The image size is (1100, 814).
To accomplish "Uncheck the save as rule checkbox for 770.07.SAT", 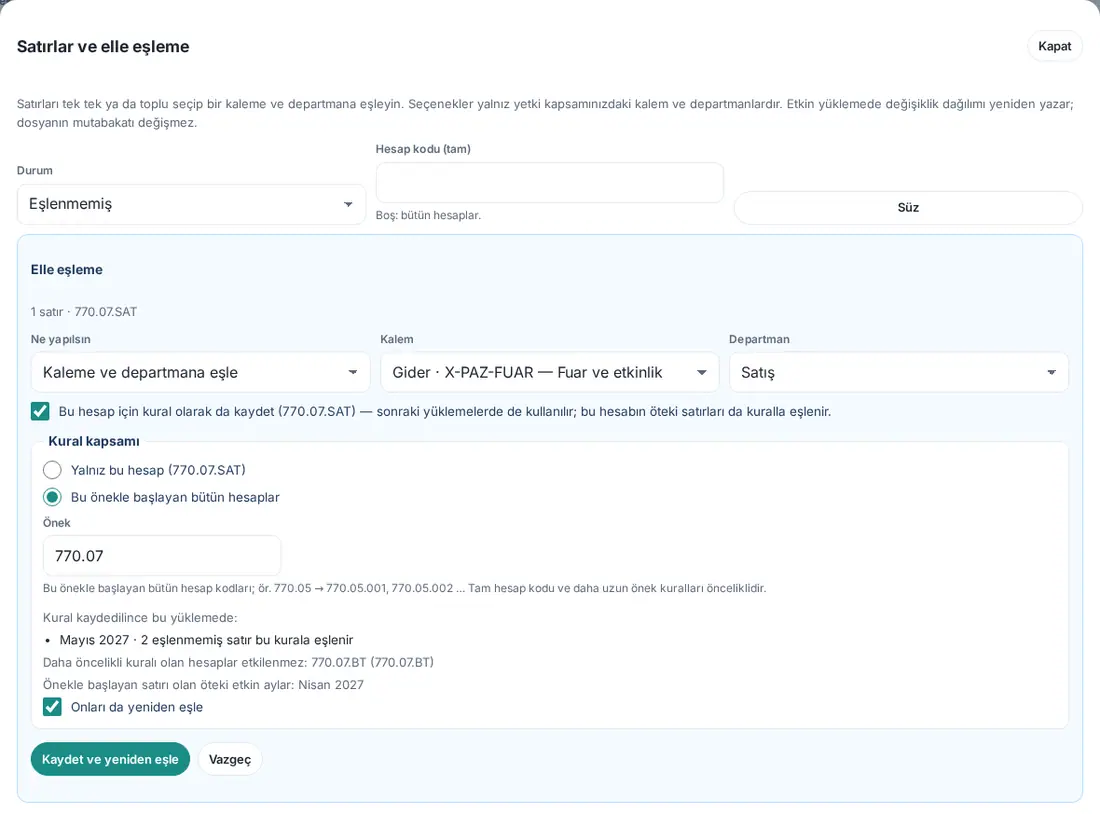I will click(x=40, y=411).
